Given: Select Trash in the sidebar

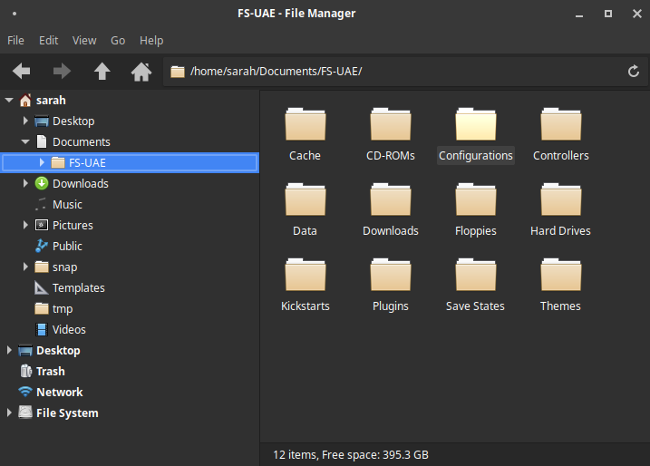Looking at the screenshot, I should click(x=50, y=371).
